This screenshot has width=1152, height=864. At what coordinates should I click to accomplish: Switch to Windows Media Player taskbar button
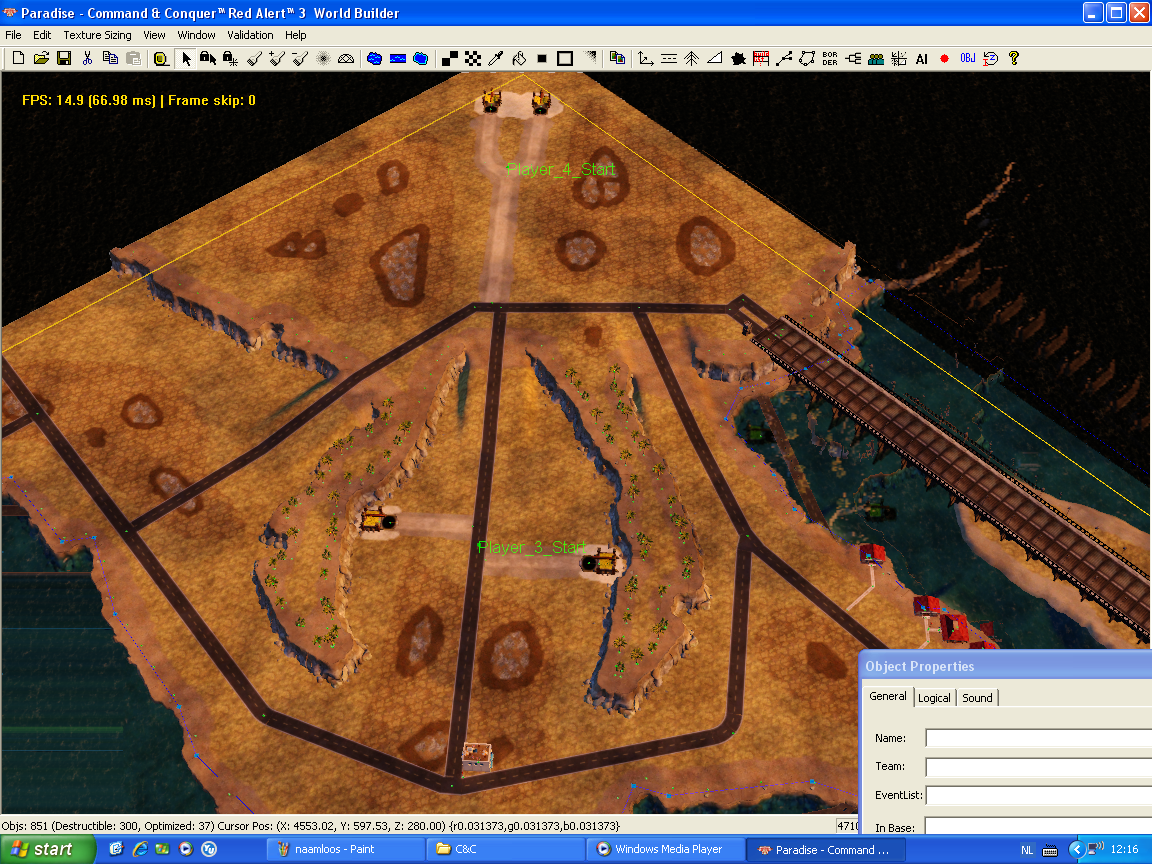click(666, 849)
